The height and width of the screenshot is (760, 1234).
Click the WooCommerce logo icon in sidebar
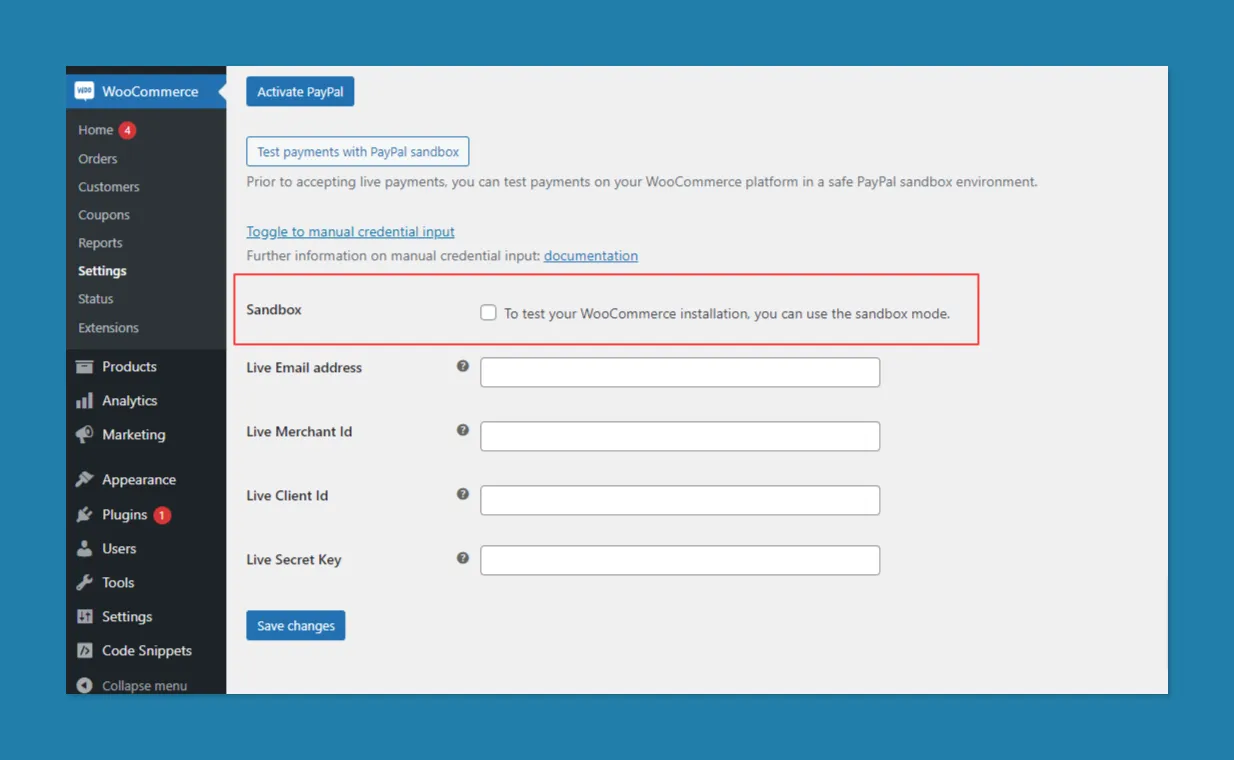tap(84, 91)
